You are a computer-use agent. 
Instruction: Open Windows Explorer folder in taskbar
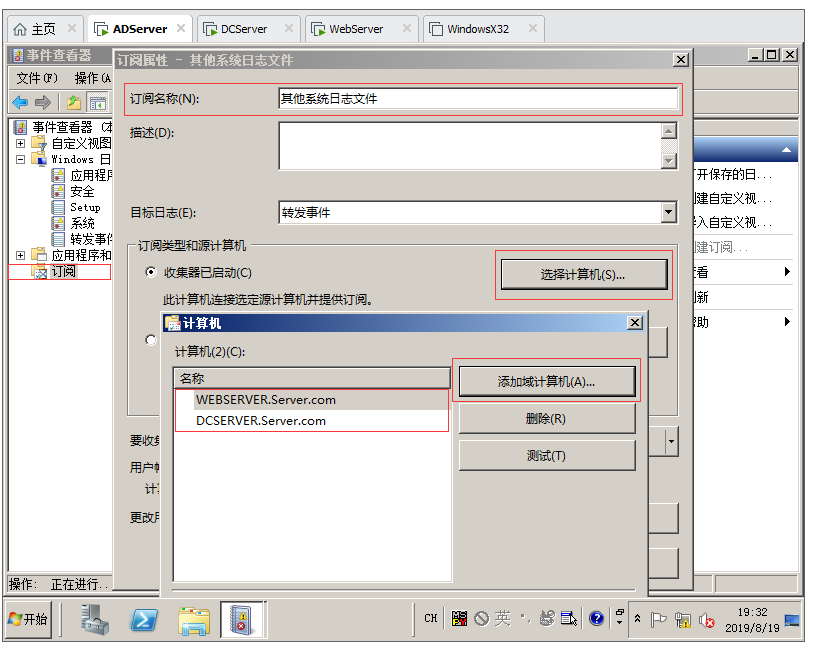click(193, 620)
